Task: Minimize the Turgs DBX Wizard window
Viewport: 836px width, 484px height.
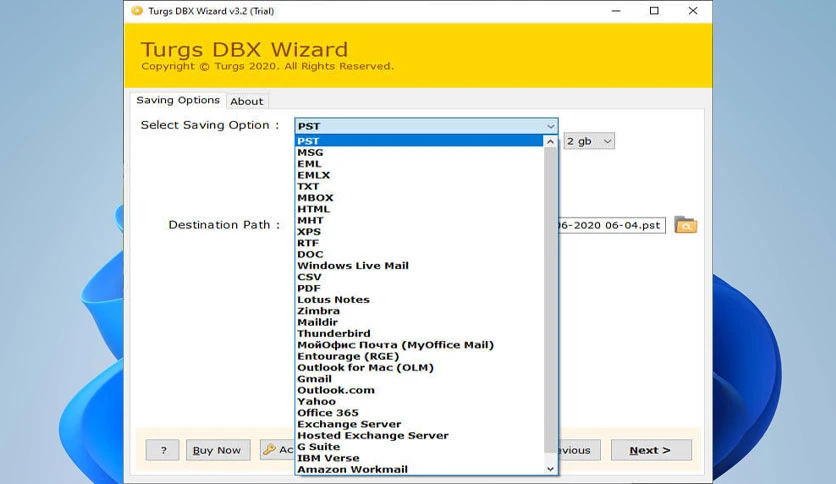Action: [x=616, y=11]
